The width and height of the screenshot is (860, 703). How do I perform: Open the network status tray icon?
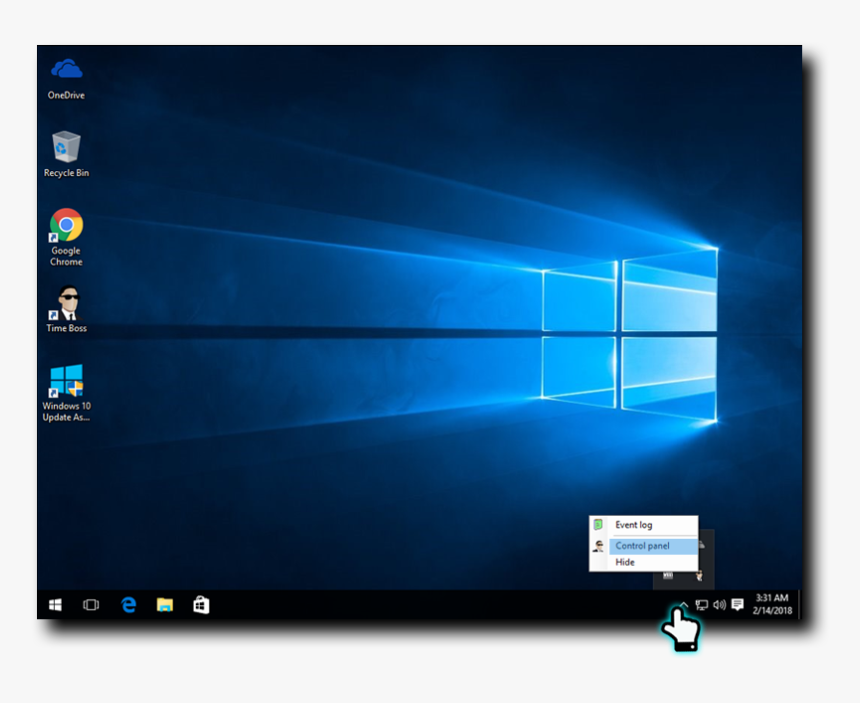[x=701, y=605]
